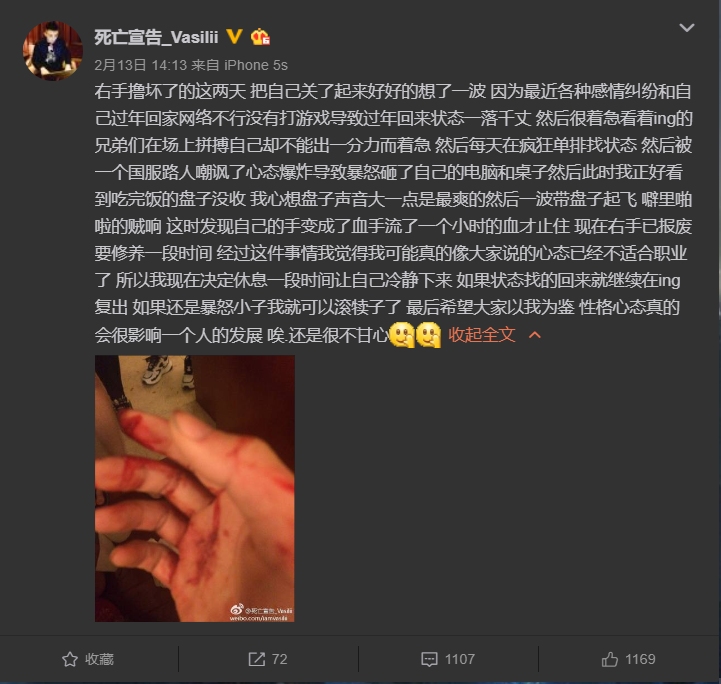Click the 收藏 favorite label
The image size is (721, 684).
coord(99,659)
